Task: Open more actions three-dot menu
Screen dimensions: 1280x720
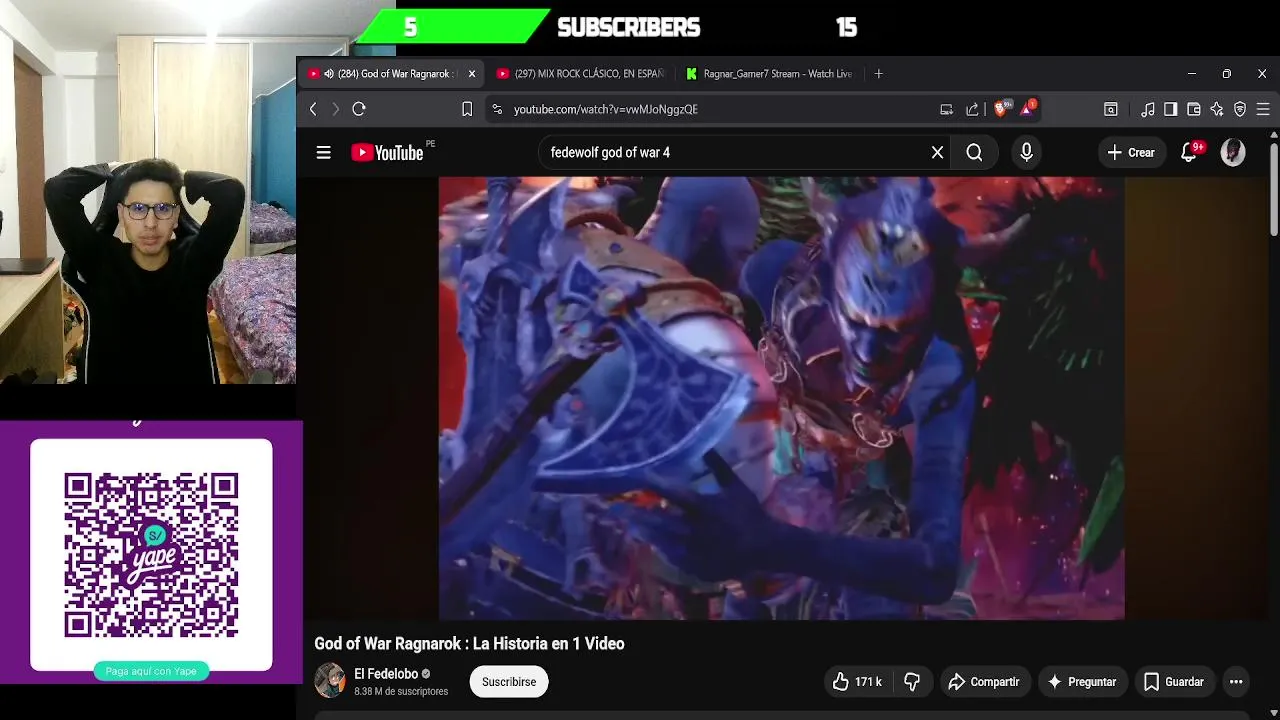Action: pos(1236,682)
